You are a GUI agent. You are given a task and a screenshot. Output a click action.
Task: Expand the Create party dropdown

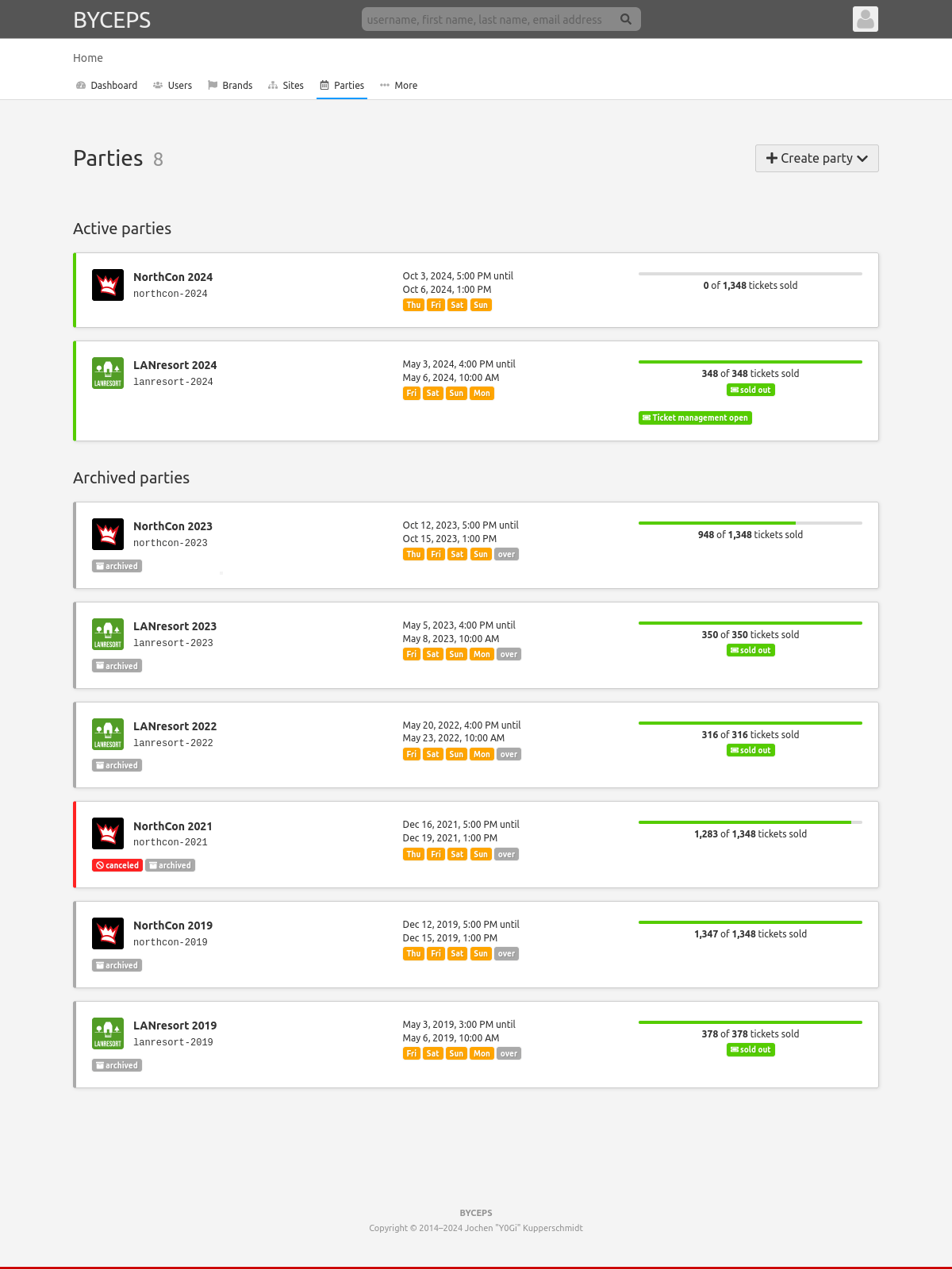point(816,158)
